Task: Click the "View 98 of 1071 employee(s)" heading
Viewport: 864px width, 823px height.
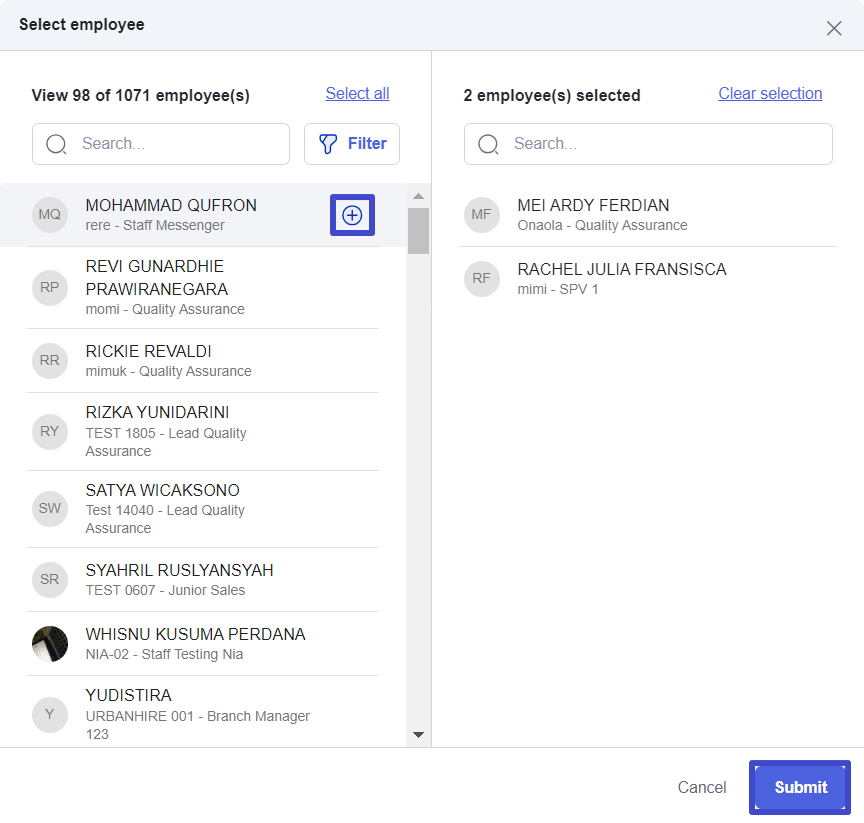Action: [141, 95]
